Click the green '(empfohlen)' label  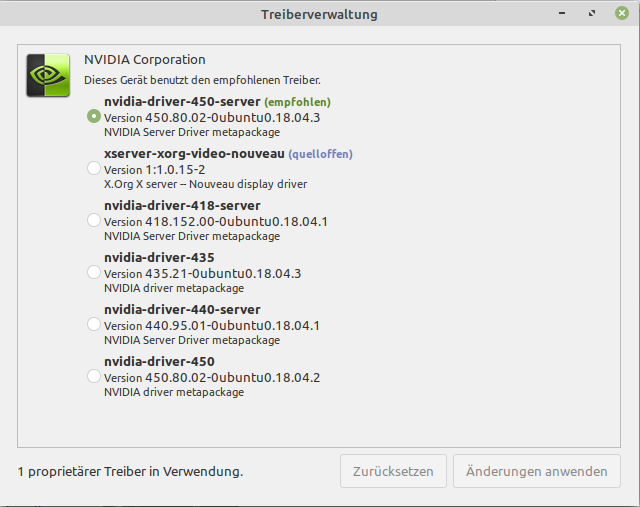coord(298,102)
